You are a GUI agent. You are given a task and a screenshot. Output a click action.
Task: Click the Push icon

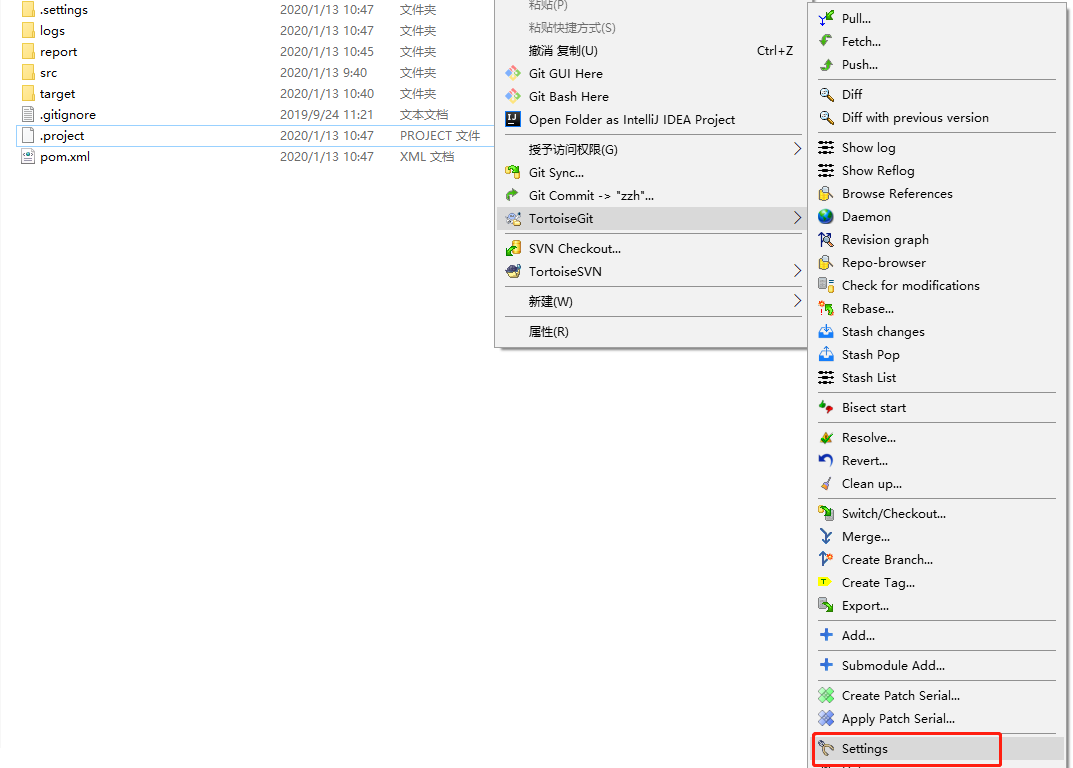(827, 64)
